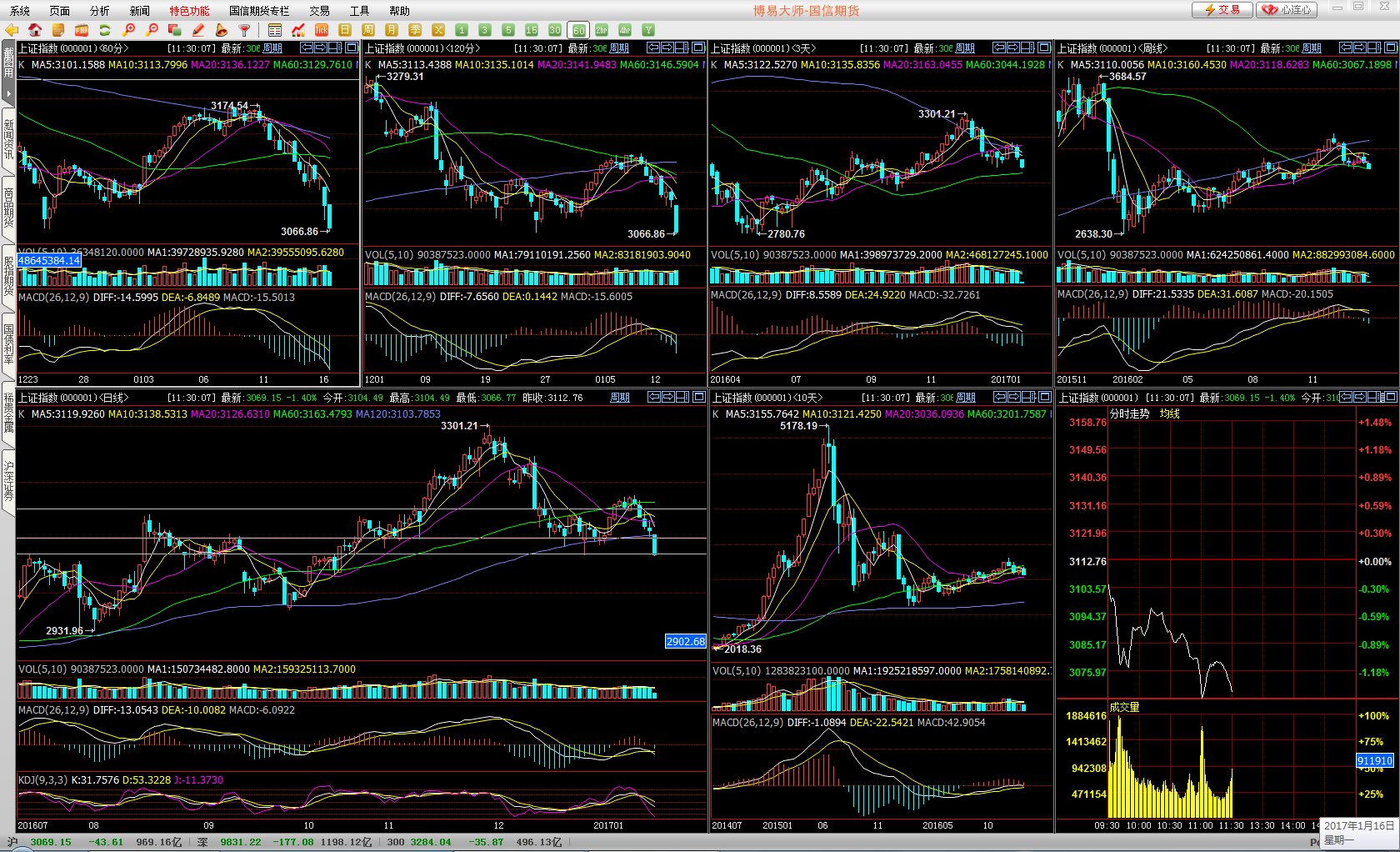Click the zoom in magnifier icon
Screen dimensions: 1400x852
(x=128, y=30)
